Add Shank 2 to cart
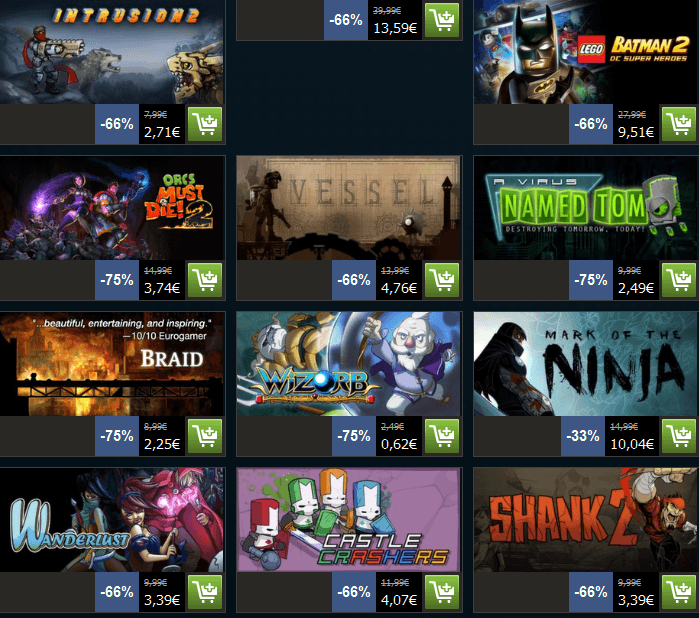 [x=678, y=592]
